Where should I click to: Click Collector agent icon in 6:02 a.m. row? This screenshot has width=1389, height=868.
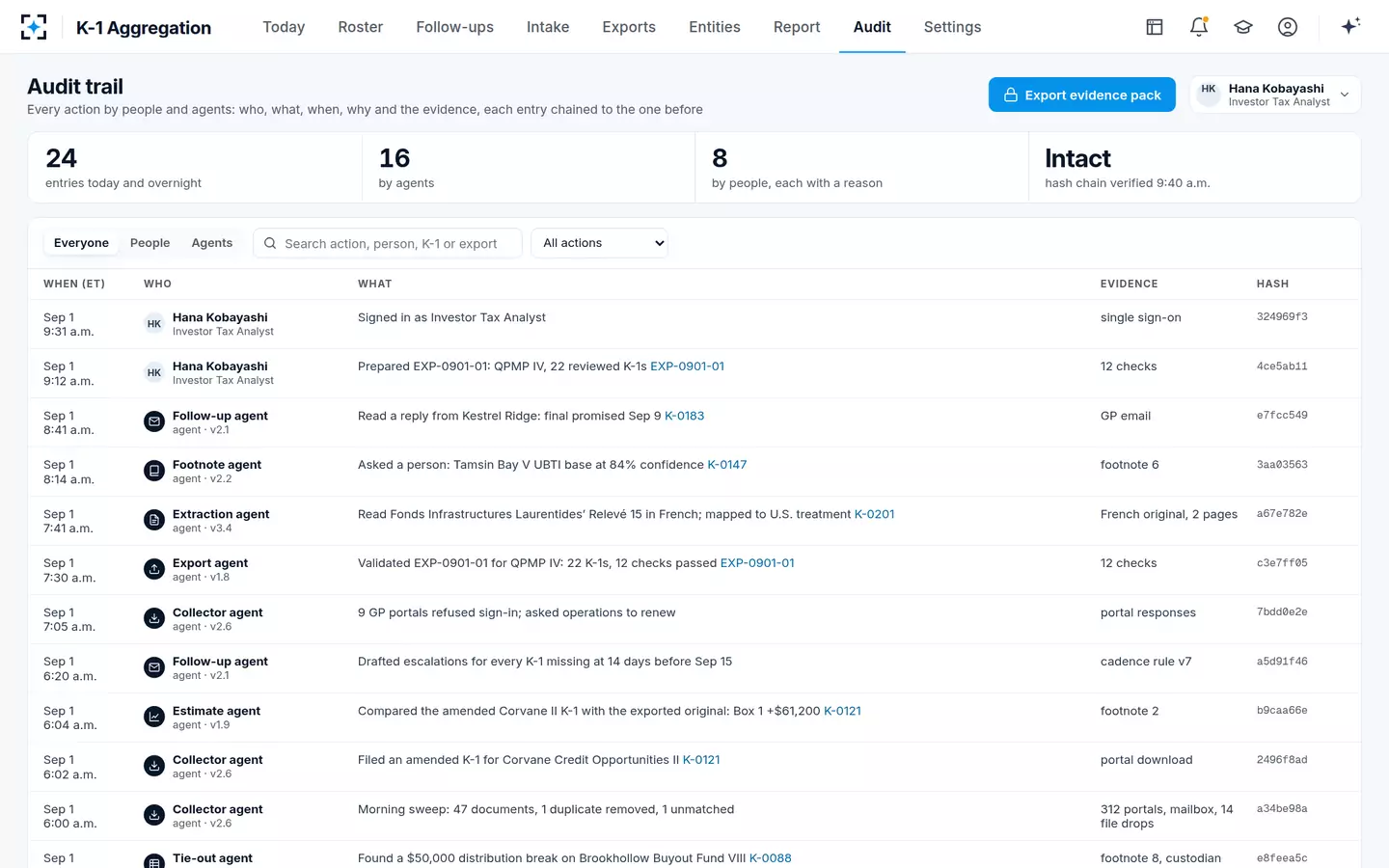154,766
